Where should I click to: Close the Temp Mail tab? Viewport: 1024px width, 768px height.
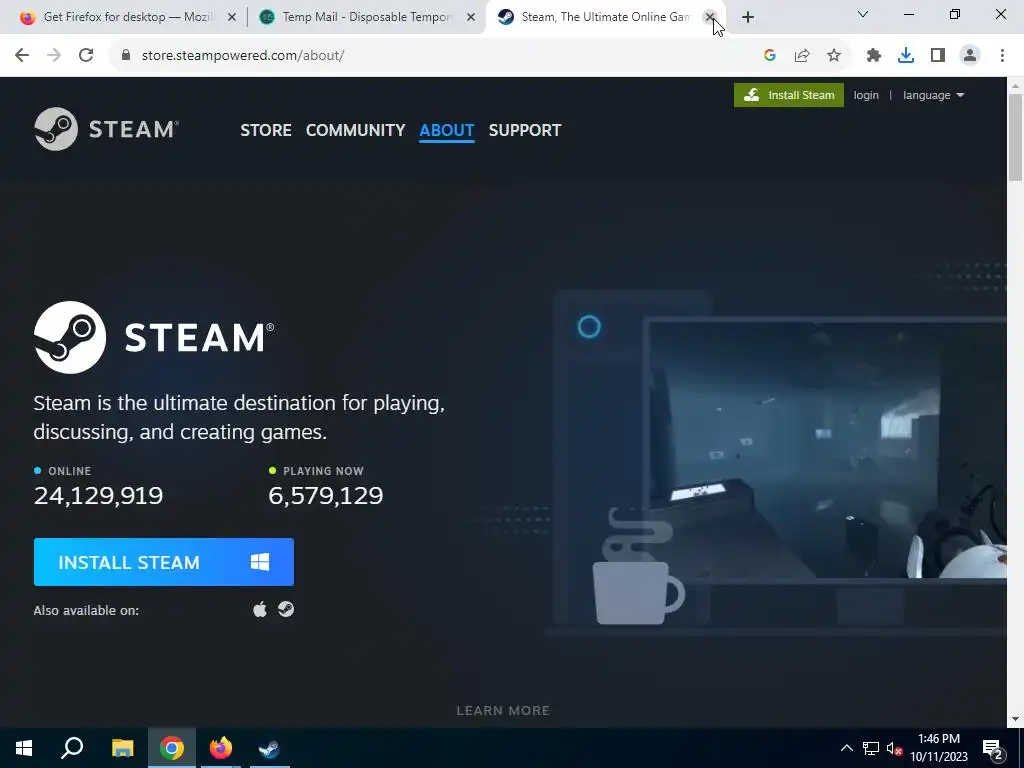pos(471,18)
